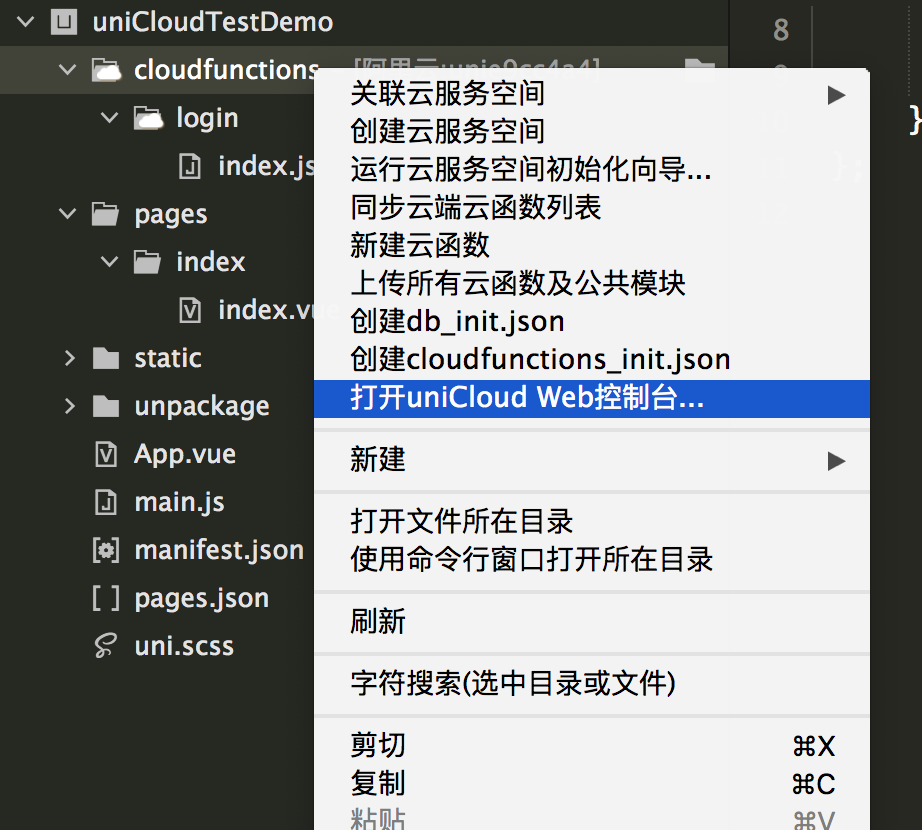
Task: Choose 新建云函数 from the context menu
Action: tap(420, 245)
